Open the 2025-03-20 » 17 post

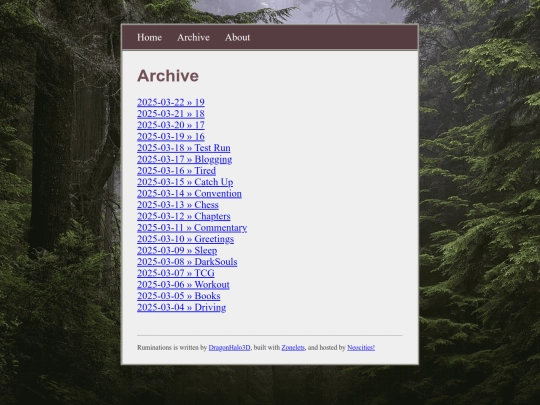point(171,125)
